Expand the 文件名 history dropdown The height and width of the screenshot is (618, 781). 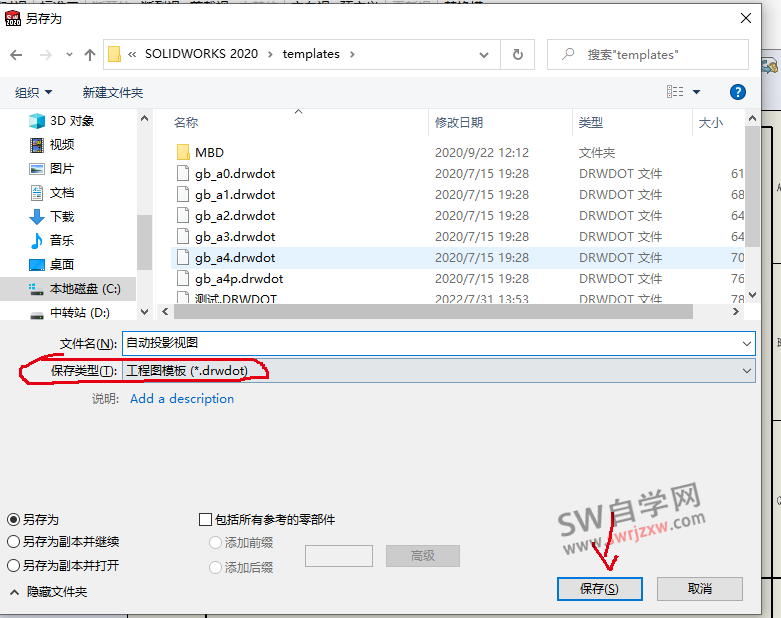pyautogui.click(x=747, y=343)
